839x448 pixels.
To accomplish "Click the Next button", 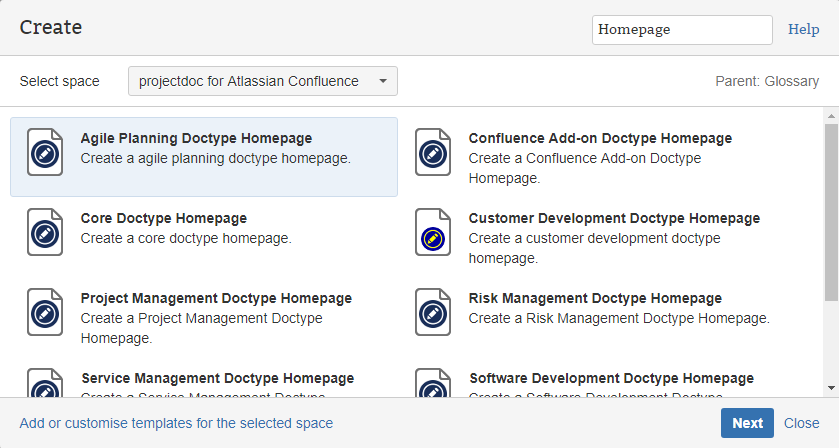I will [x=747, y=423].
